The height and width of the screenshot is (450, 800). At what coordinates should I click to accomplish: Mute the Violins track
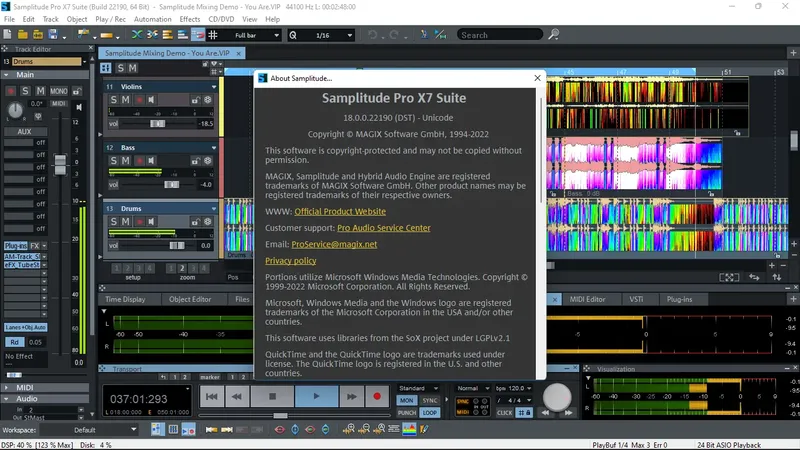(126, 99)
